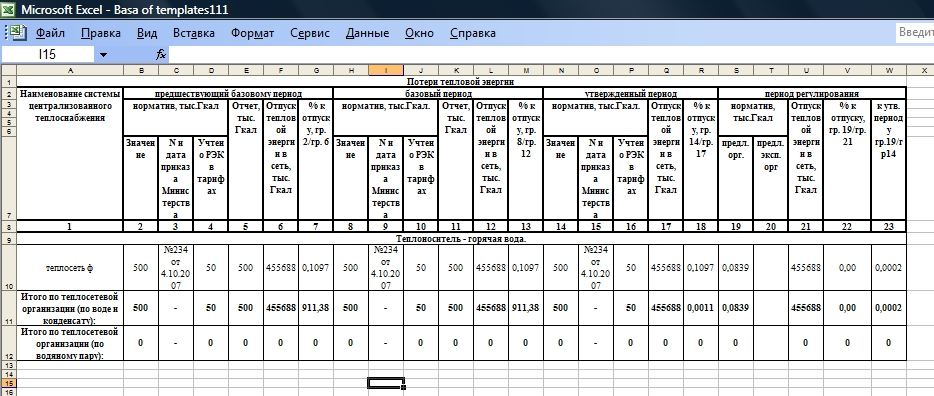Open the Формат menu
The height and width of the screenshot is (396, 934).
(x=253, y=33)
